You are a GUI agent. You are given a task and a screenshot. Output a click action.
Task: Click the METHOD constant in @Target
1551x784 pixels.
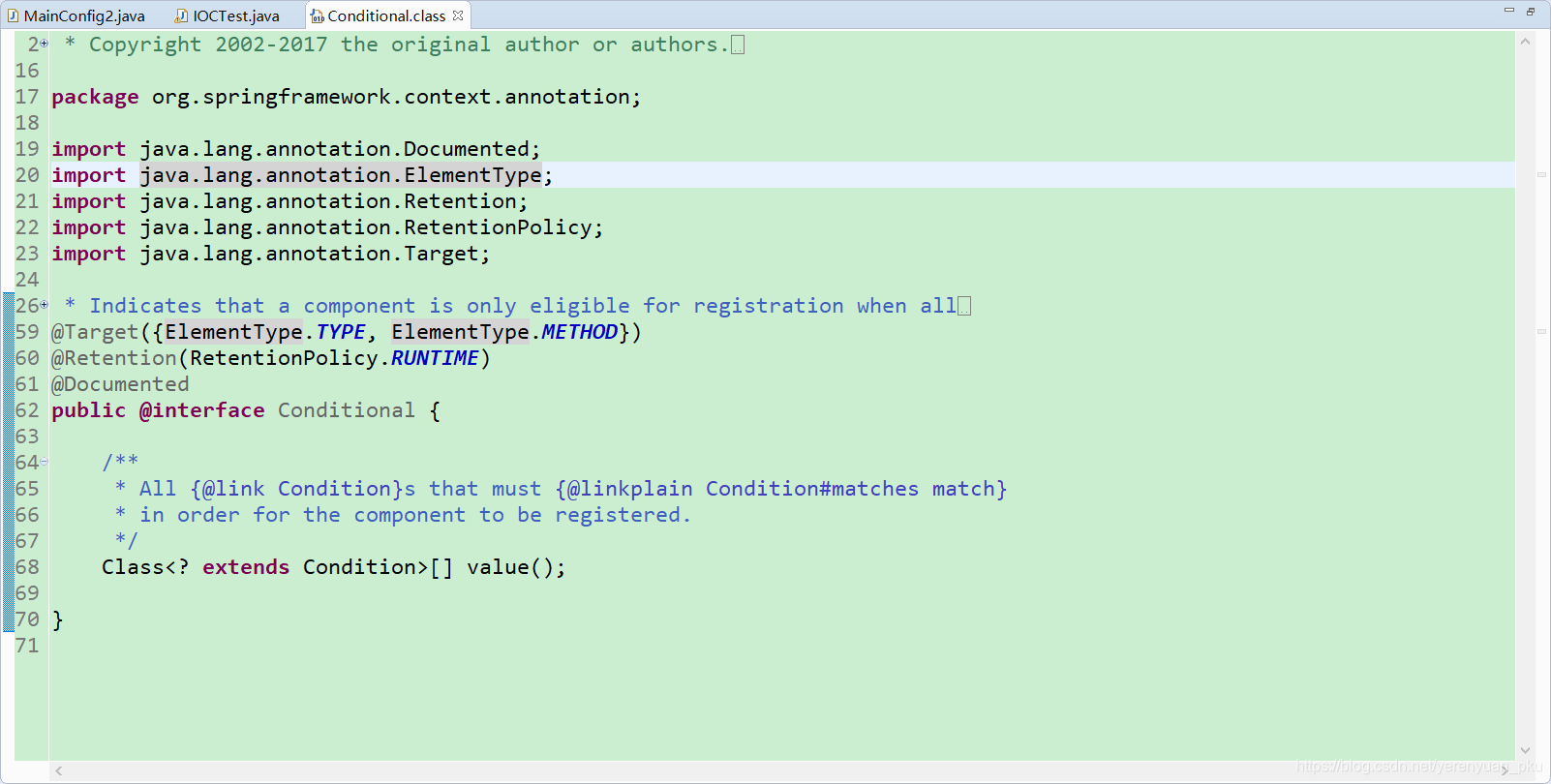[580, 332]
